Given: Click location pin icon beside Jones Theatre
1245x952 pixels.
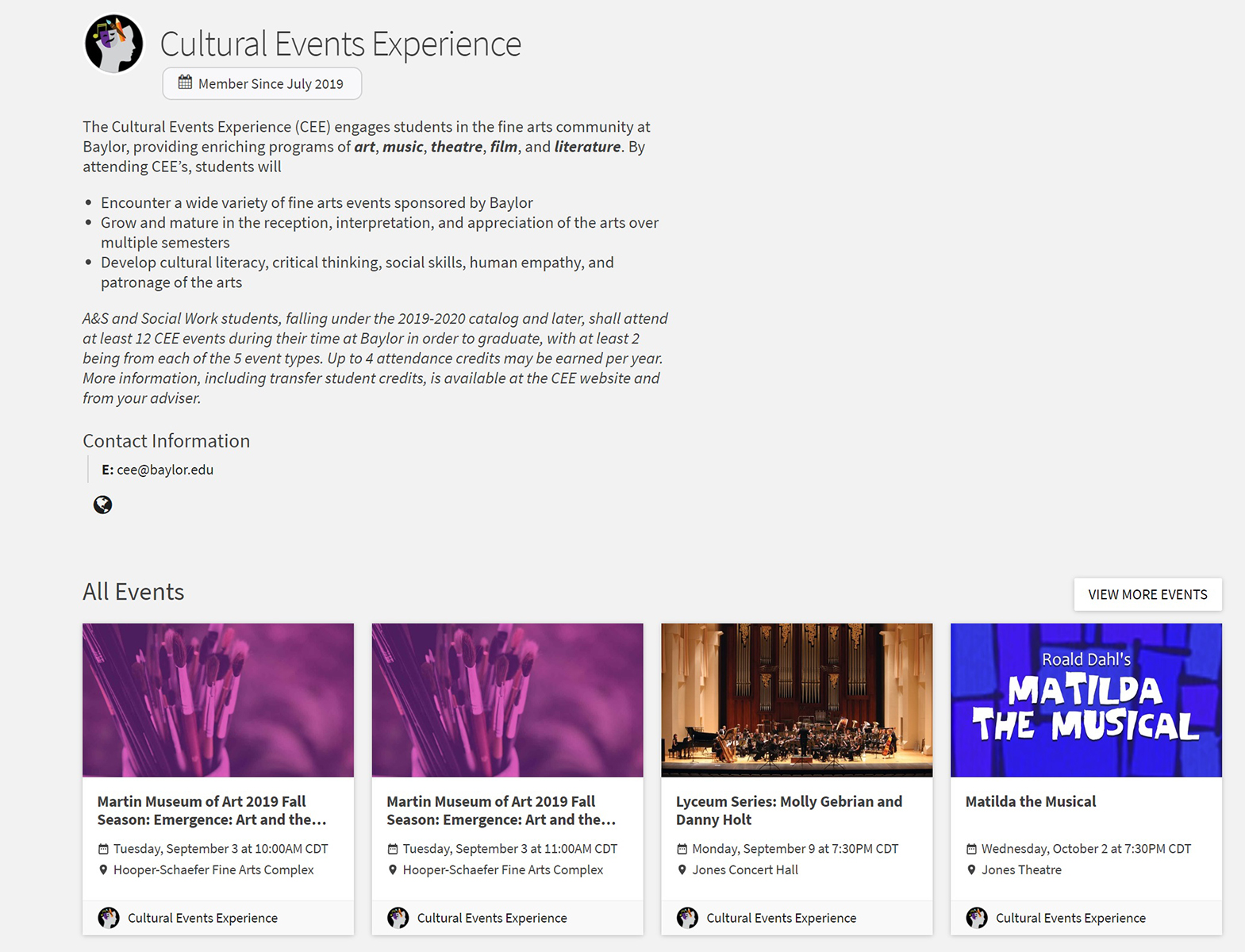Looking at the screenshot, I should 971,870.
